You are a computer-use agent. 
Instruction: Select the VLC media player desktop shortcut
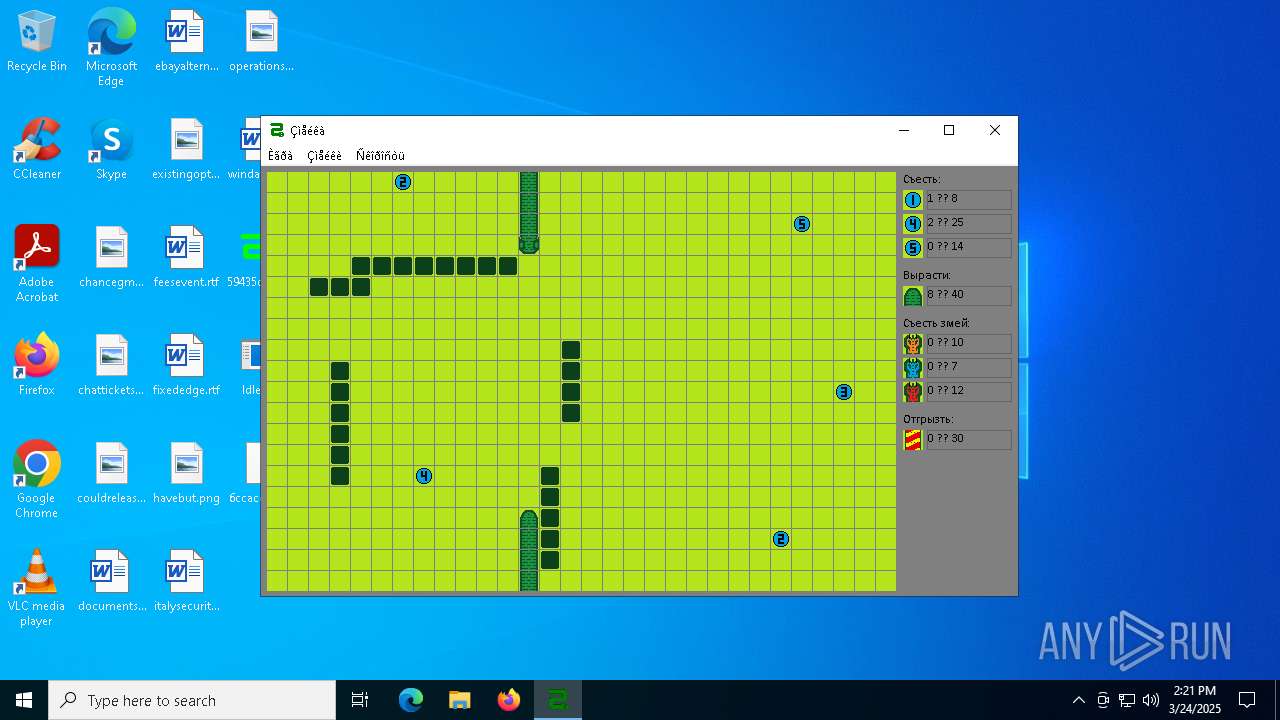[x=37, y=588]
